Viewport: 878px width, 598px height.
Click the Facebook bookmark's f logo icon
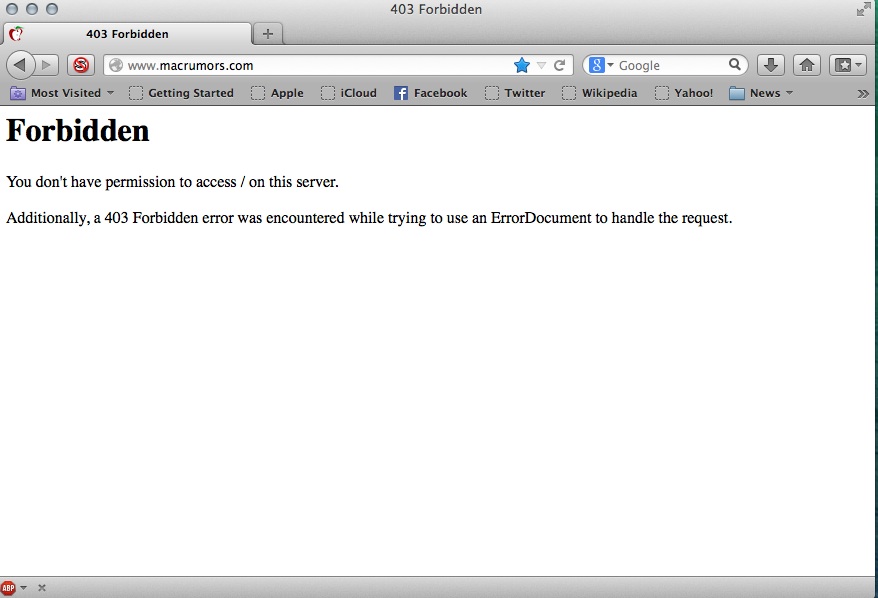401,93
